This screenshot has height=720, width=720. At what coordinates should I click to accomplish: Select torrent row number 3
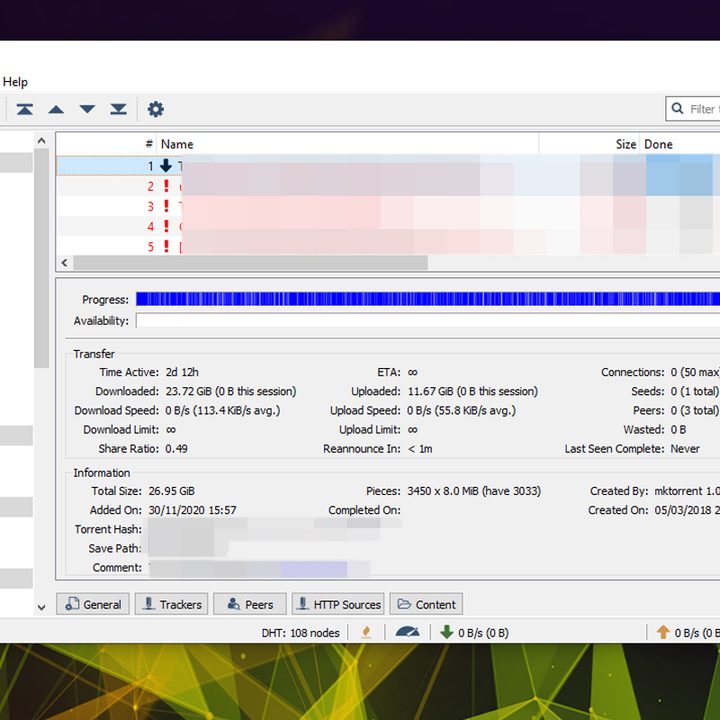point(388,206)
